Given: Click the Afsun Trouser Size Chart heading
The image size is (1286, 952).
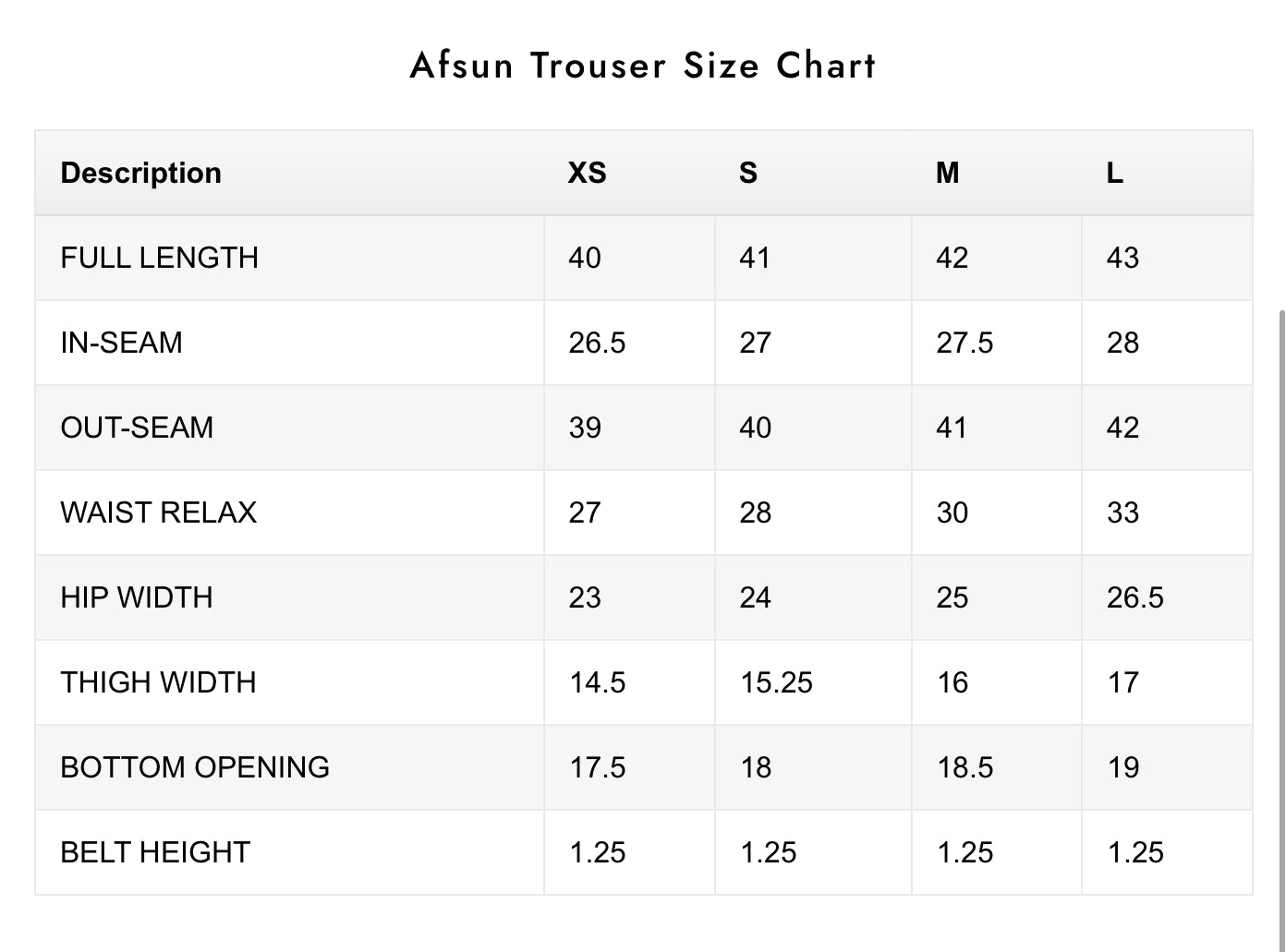Looking at the screenshot, I should click(x=643, y=66).
